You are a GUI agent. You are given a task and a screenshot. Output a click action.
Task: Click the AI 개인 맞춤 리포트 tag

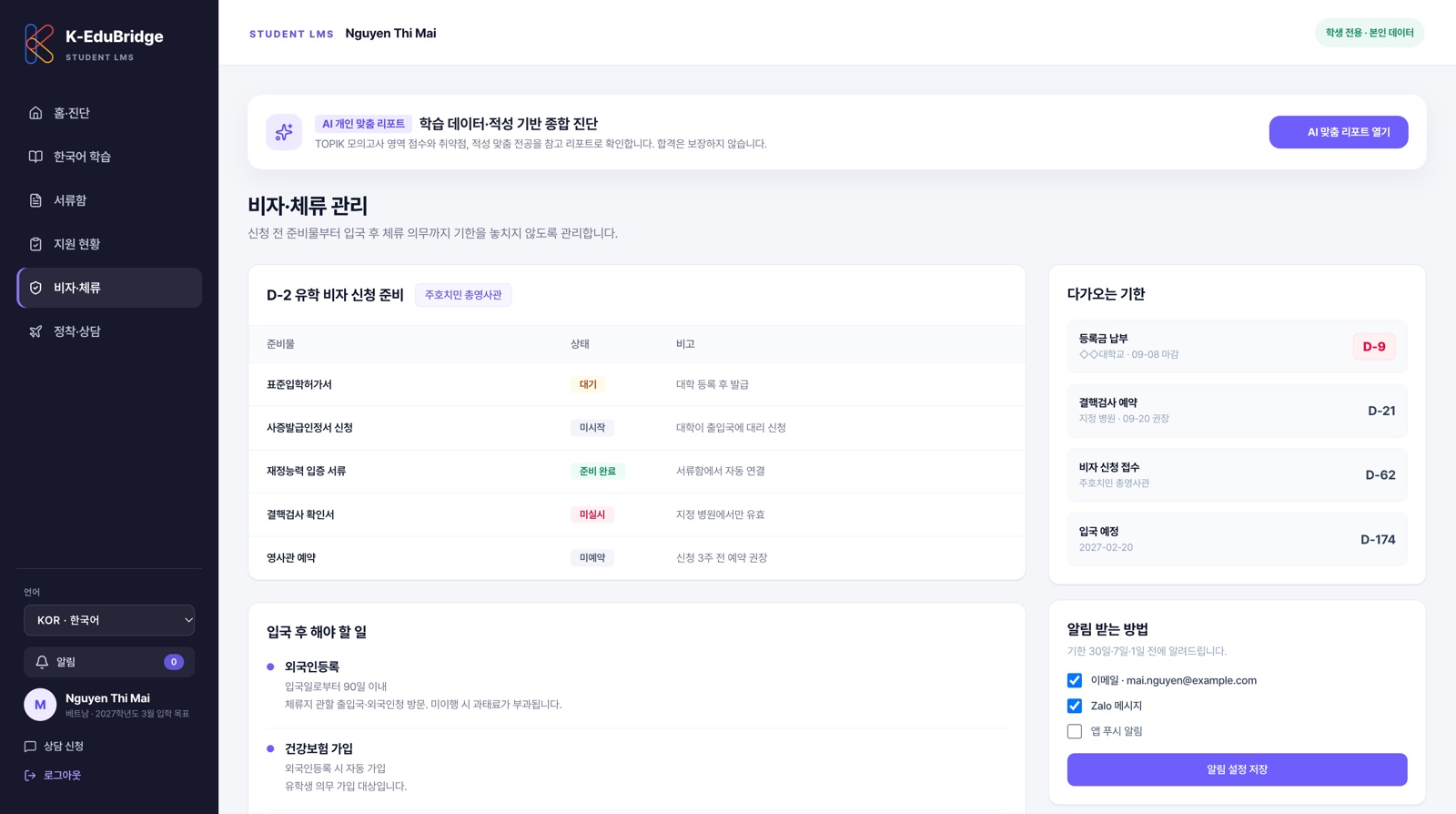click(364, 124)
